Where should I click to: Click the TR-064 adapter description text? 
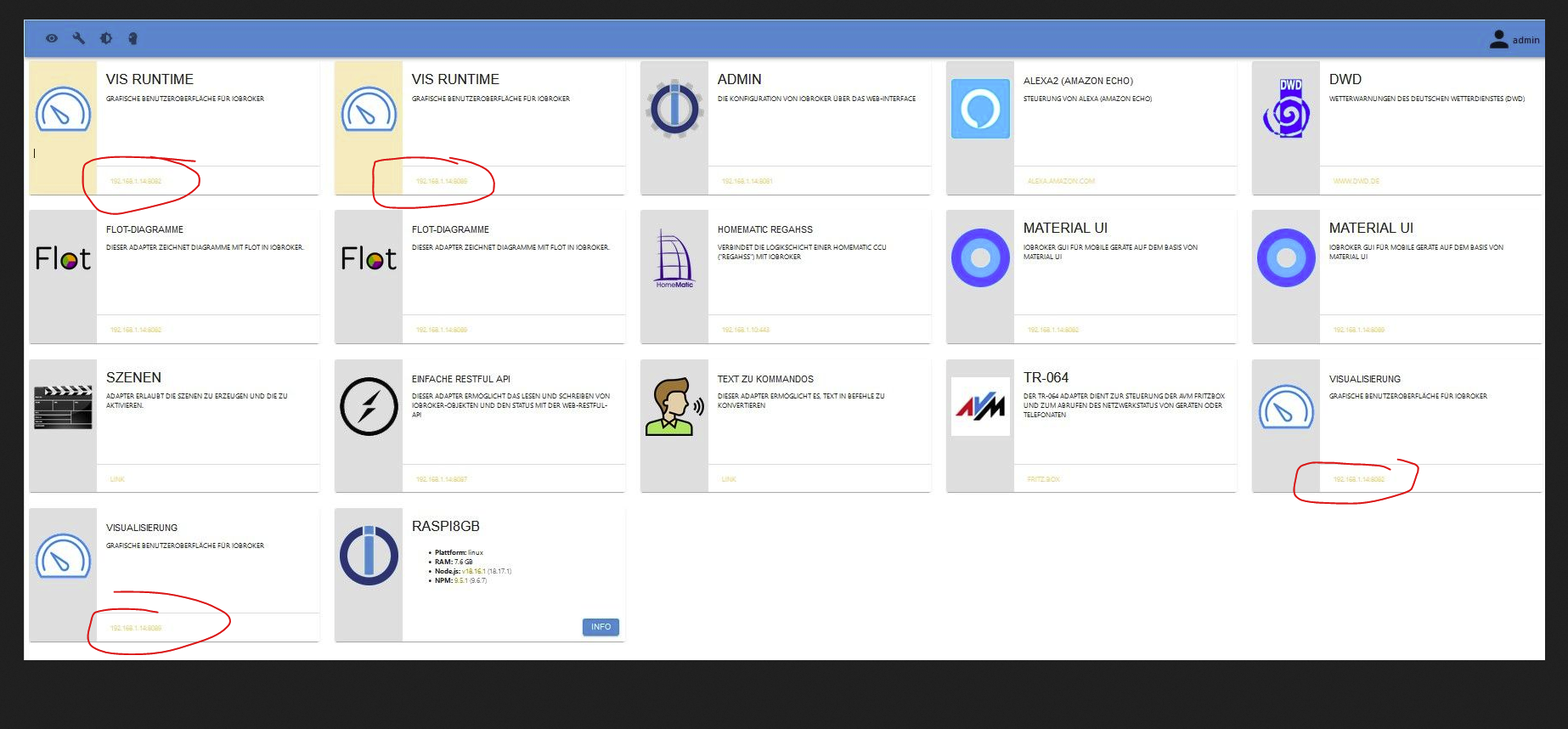[1124, 405]
